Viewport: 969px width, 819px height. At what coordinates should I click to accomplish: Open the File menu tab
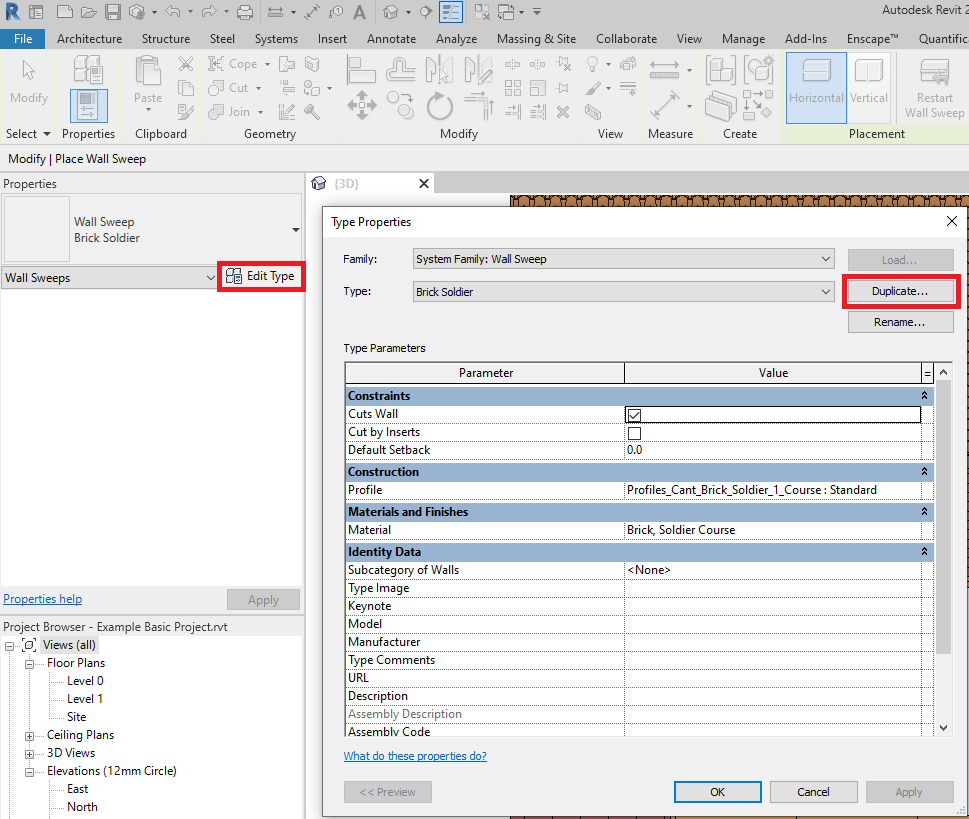23,38
